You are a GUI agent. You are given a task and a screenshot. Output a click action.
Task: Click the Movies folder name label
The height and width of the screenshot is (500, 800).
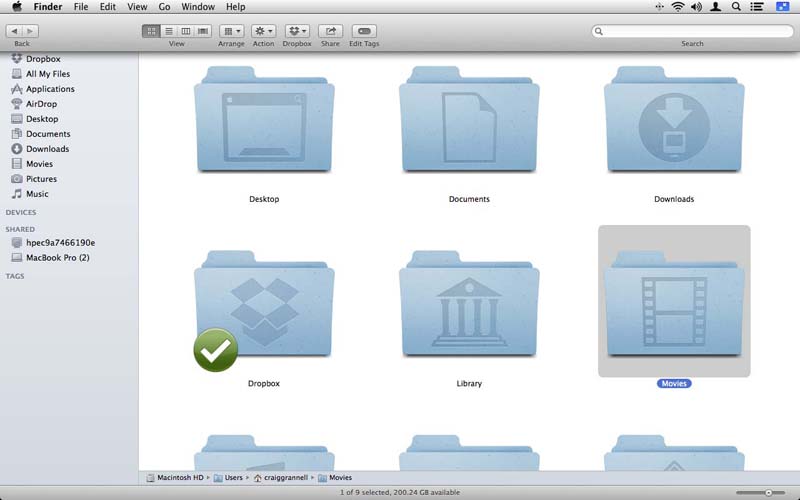(x=674, y=384)
